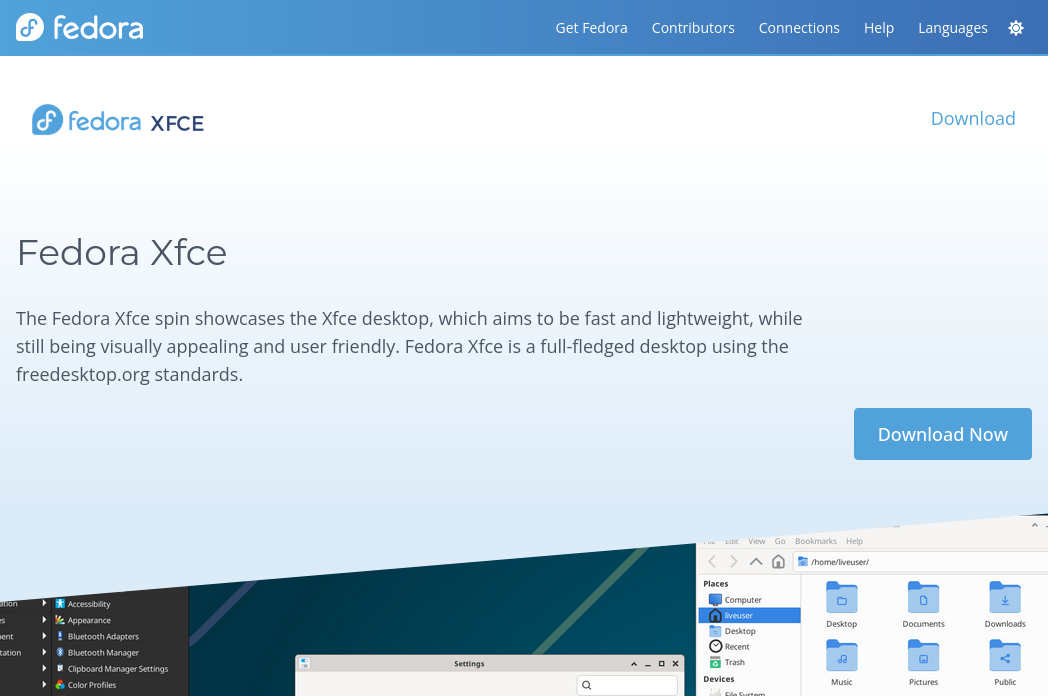
Task: Select Computer in the Places sidebar
Action: tap(741, 599)
